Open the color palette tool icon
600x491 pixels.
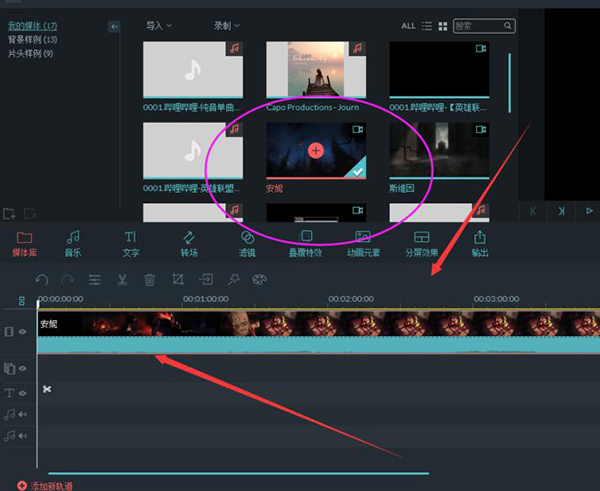point(259,281)
